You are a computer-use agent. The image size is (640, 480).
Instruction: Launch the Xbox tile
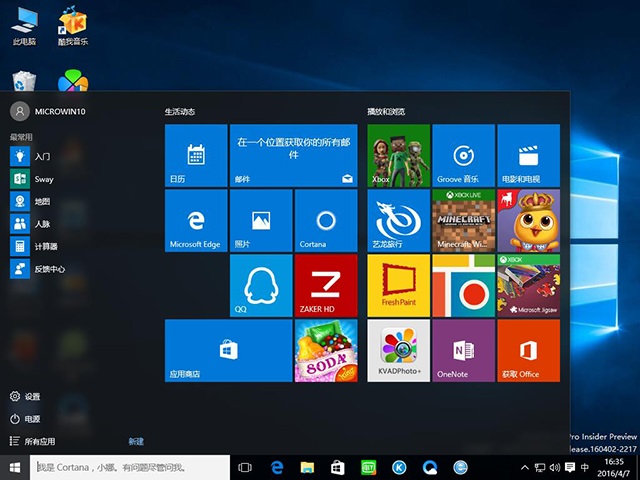(x=398, y=155)
